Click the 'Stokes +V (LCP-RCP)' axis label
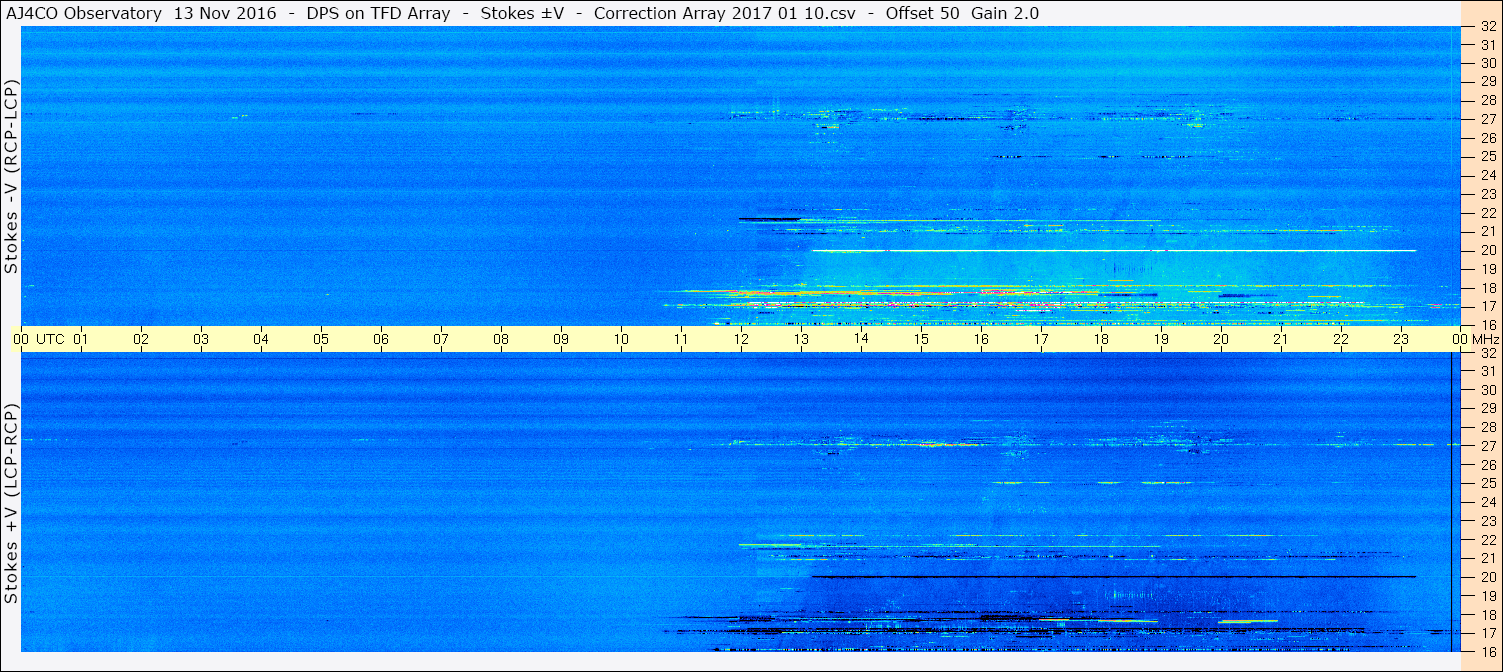 (11, 504)
